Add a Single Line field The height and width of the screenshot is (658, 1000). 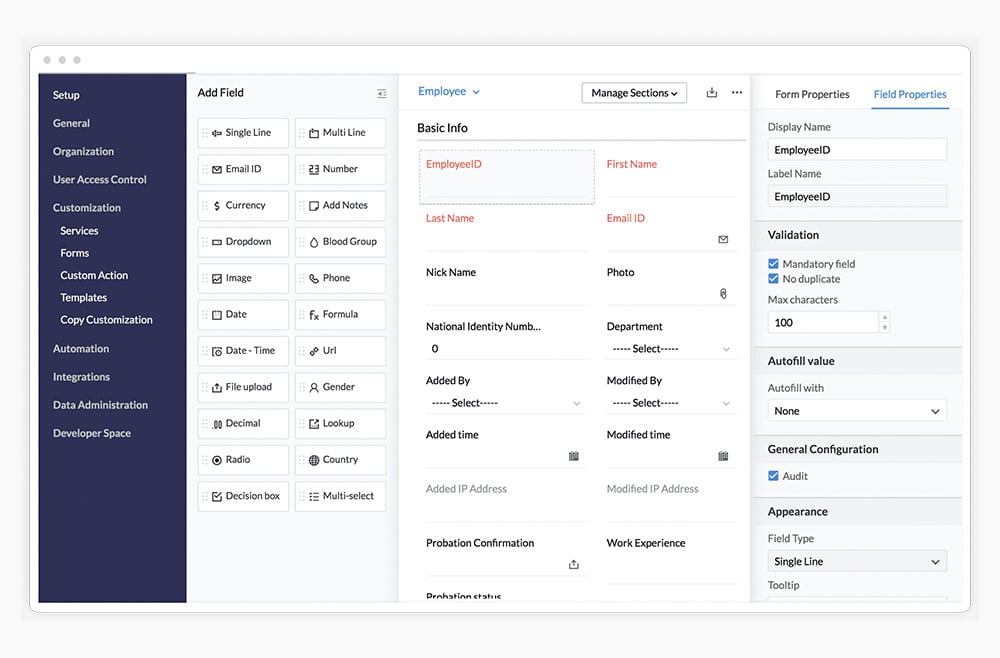[243, 133]
